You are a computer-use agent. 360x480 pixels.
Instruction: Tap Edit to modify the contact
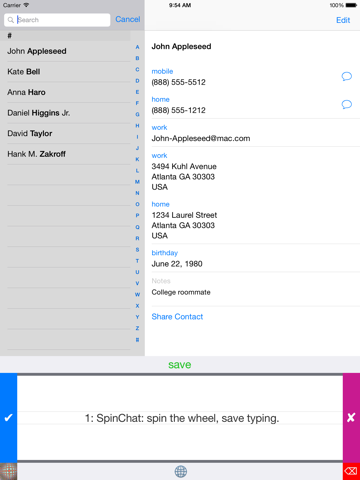tap(343, 20)
